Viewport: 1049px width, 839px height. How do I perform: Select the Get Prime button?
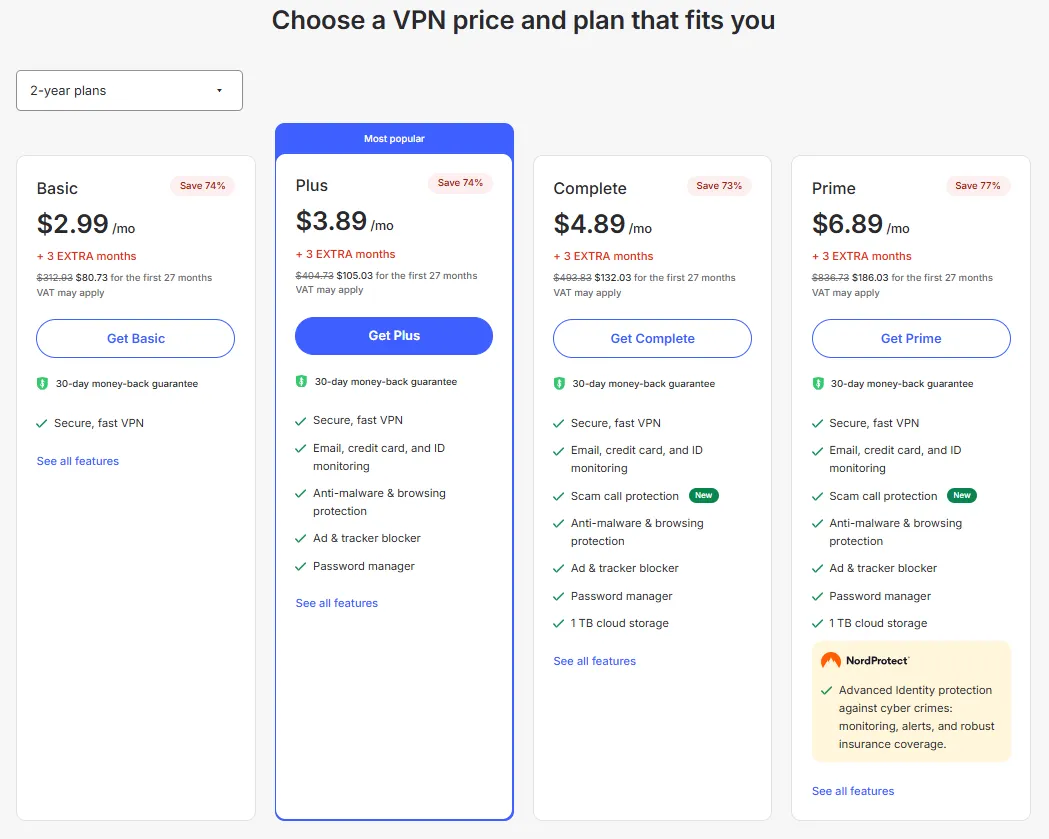tap(911, 339)
